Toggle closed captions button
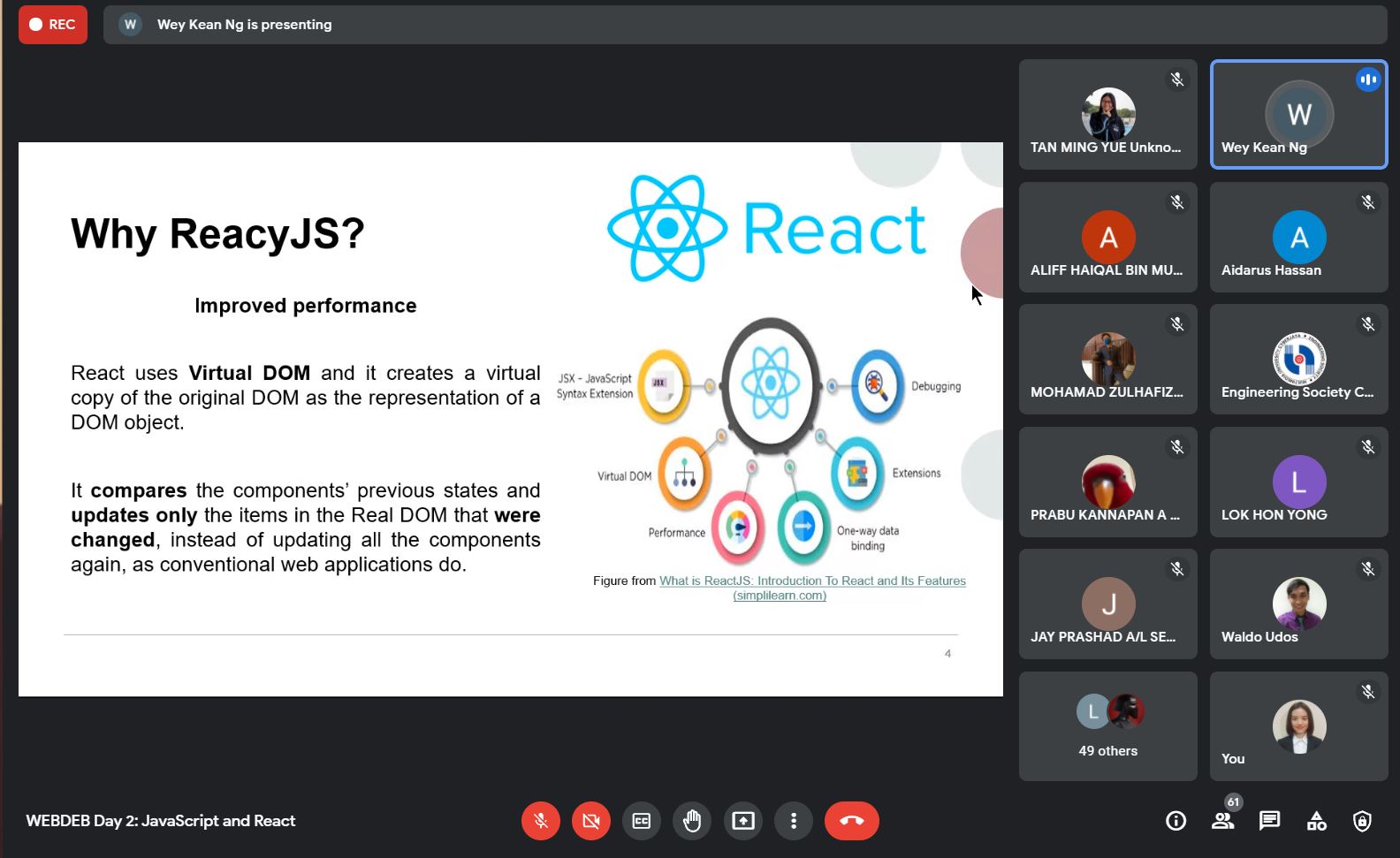This screenshot has width=1400, height=858. coord(642,821)
